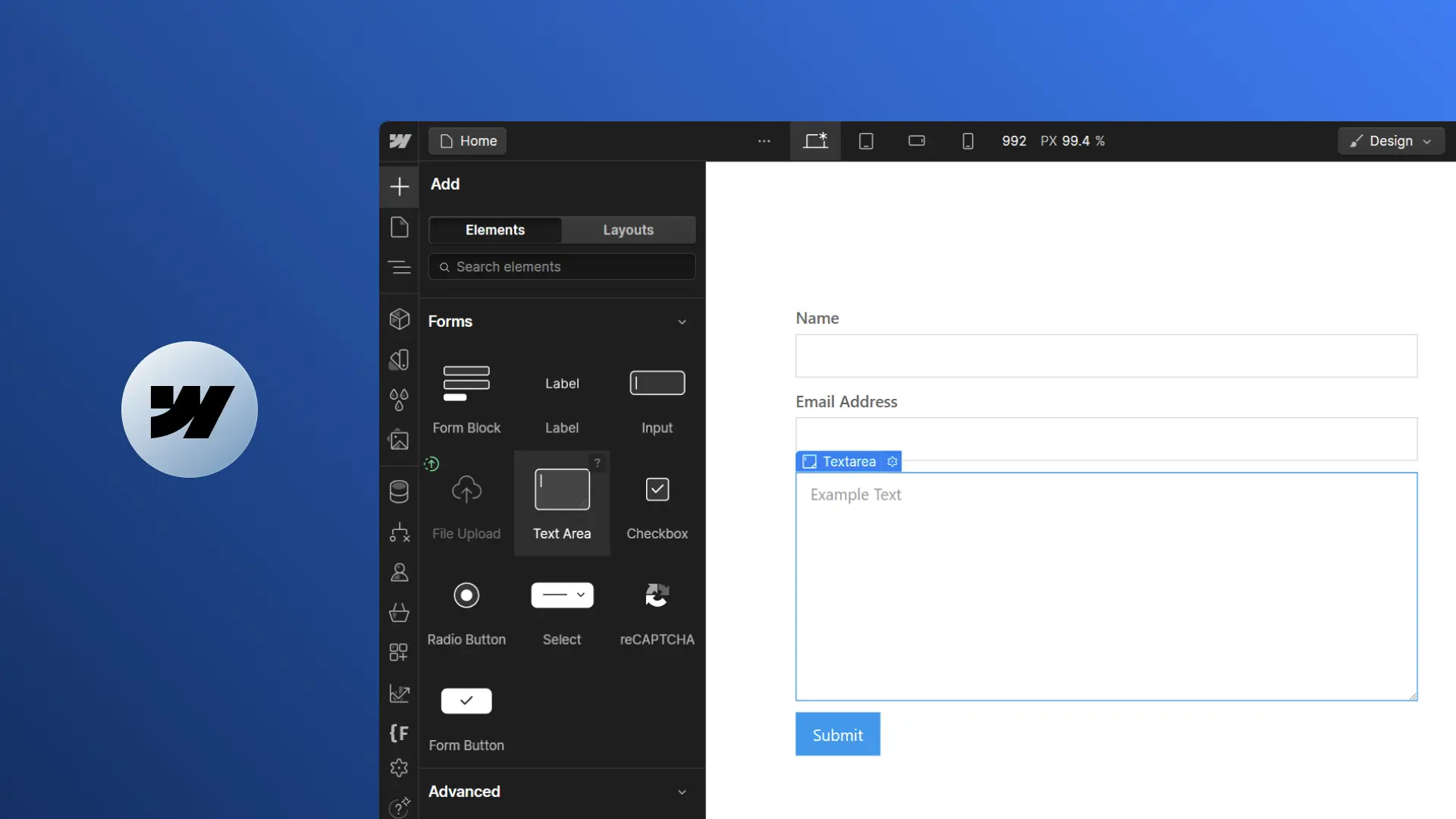1456x819 pixels.
Task: Add a Select dropdown element
Action: (562, 610)
